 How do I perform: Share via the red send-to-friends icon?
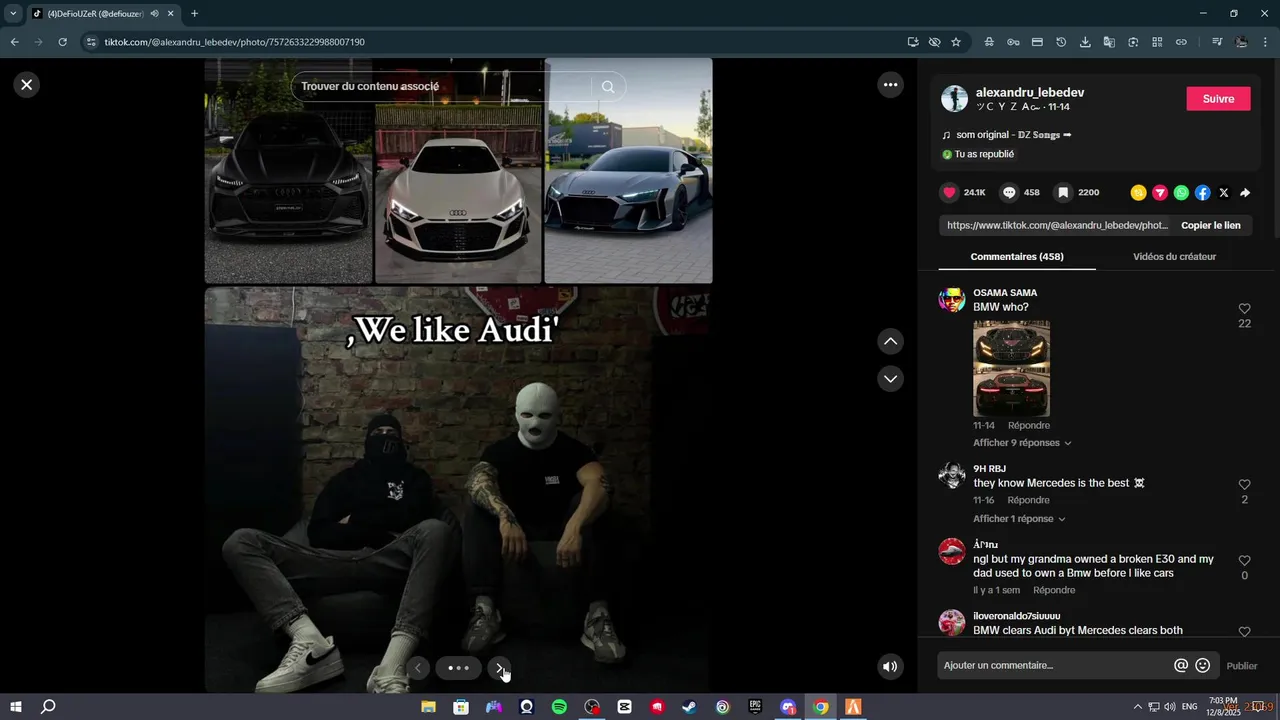[1160, 193]
